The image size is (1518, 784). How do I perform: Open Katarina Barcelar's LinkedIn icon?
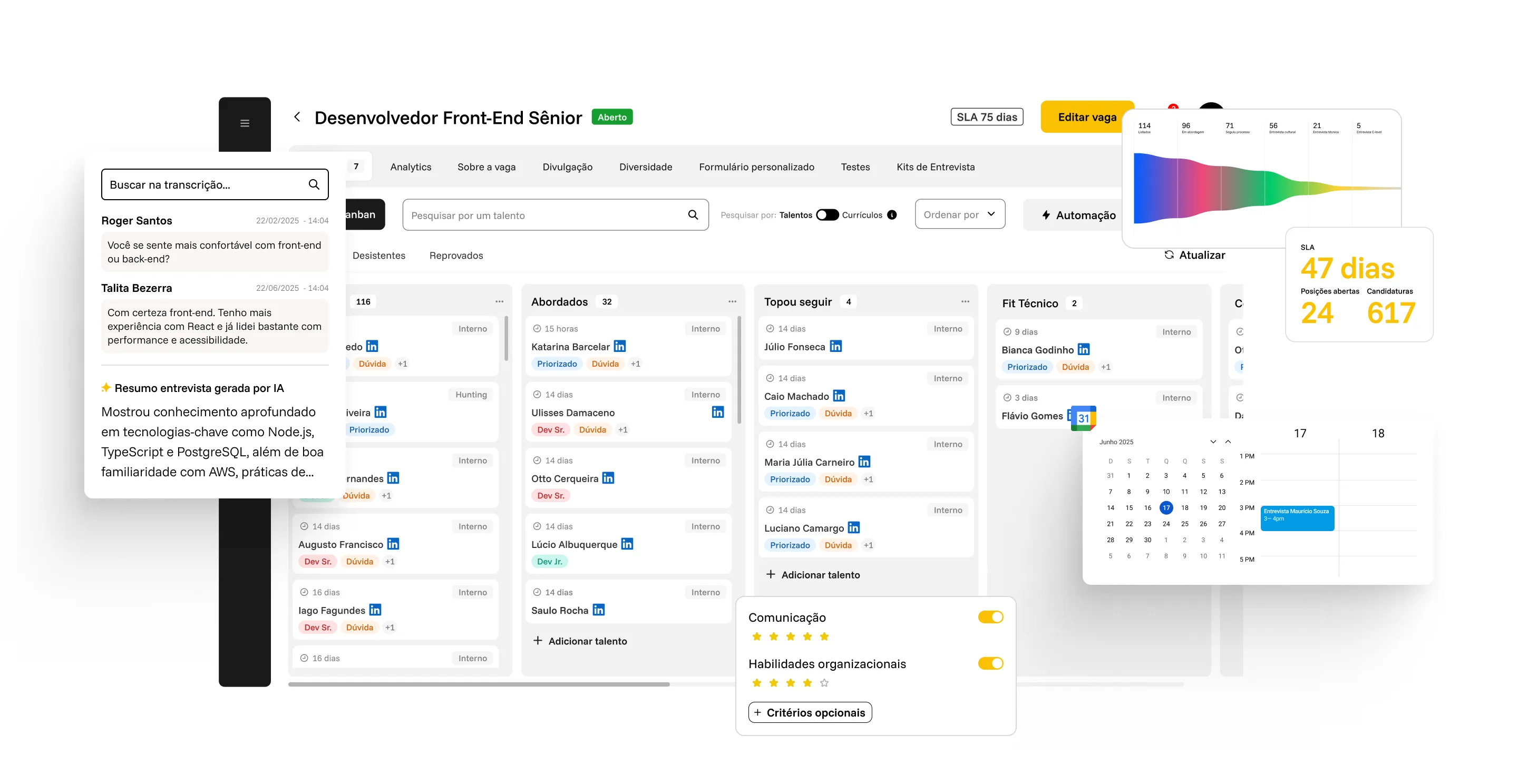(619, 346)
